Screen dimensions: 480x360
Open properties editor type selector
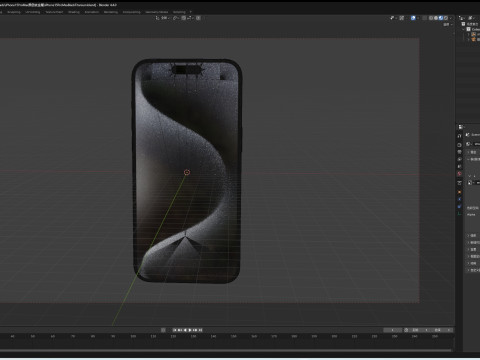click(x=461, y=127)
